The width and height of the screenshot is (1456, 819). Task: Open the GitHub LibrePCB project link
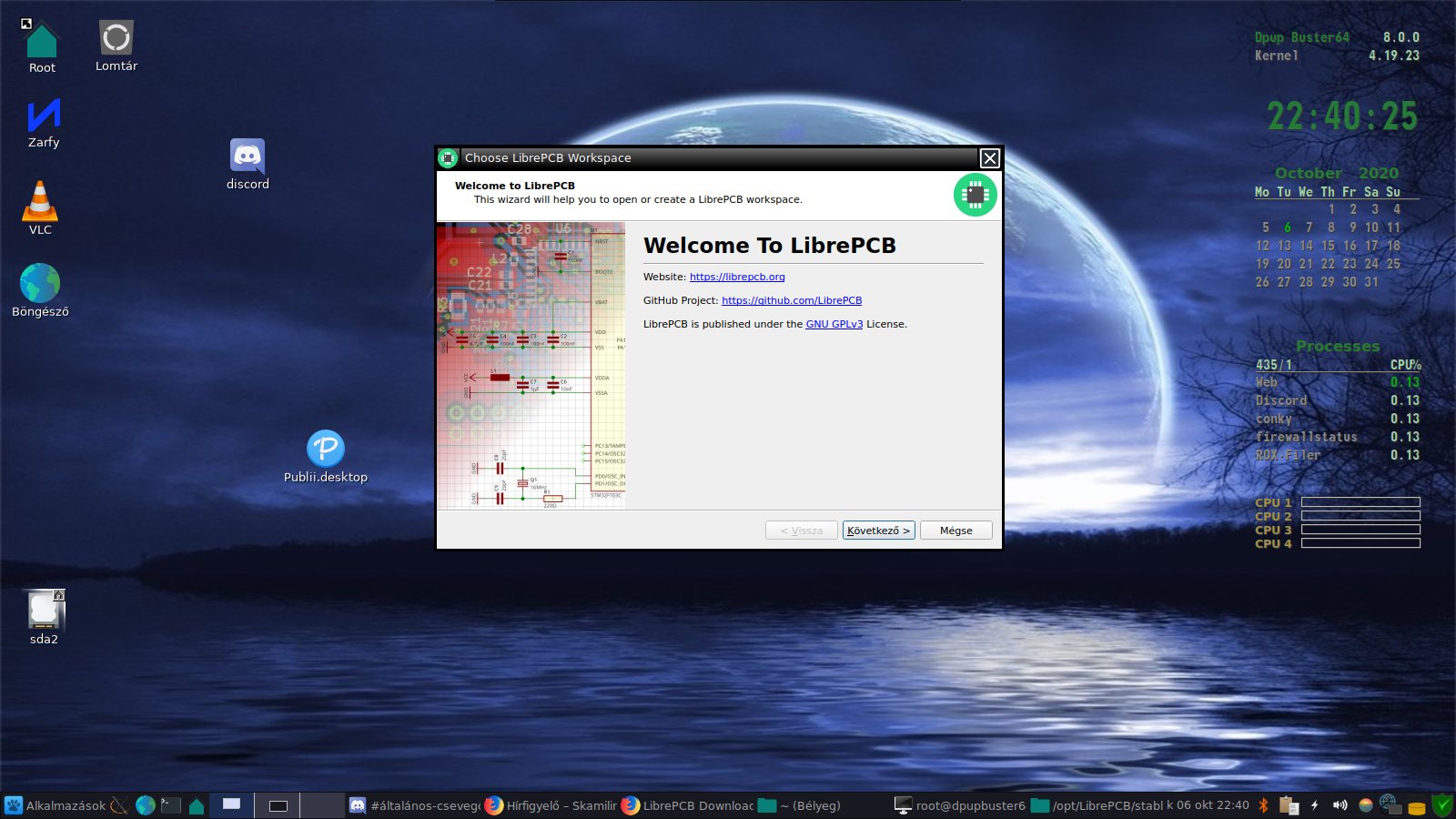click(x=792, y=300)
